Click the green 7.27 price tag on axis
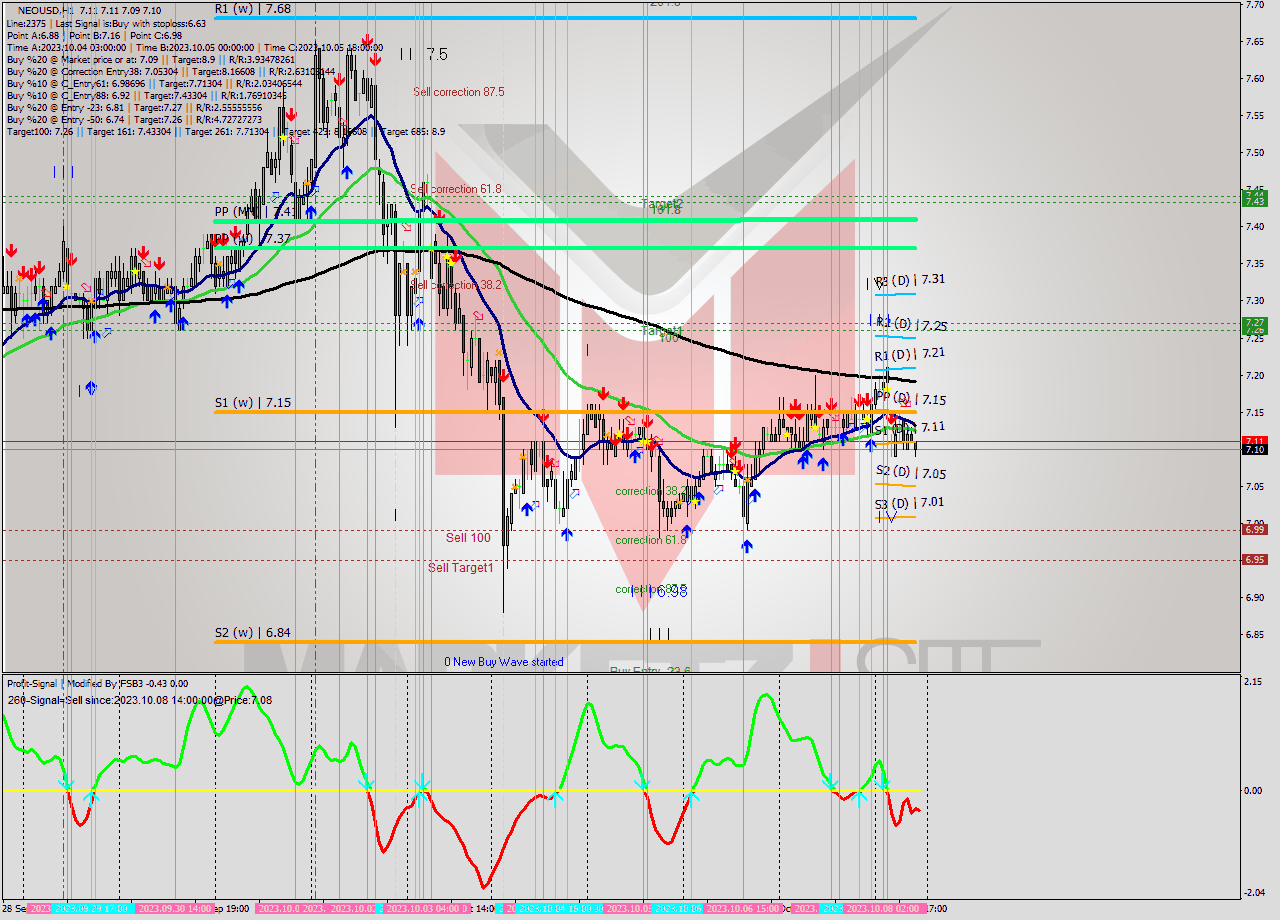The width and height of the screenshot is (1280, 920). (x=1255, y=322)
